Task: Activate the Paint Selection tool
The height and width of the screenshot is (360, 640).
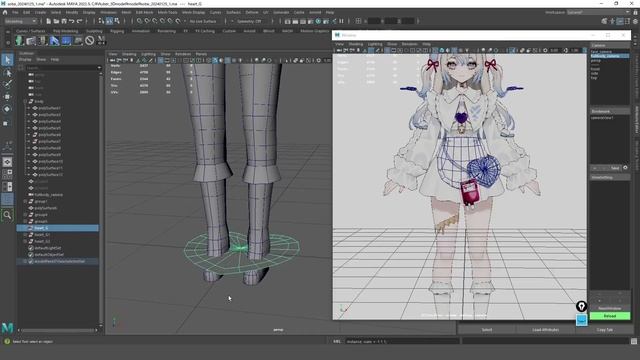Action: pyautogui.click(x=7, y=84)
